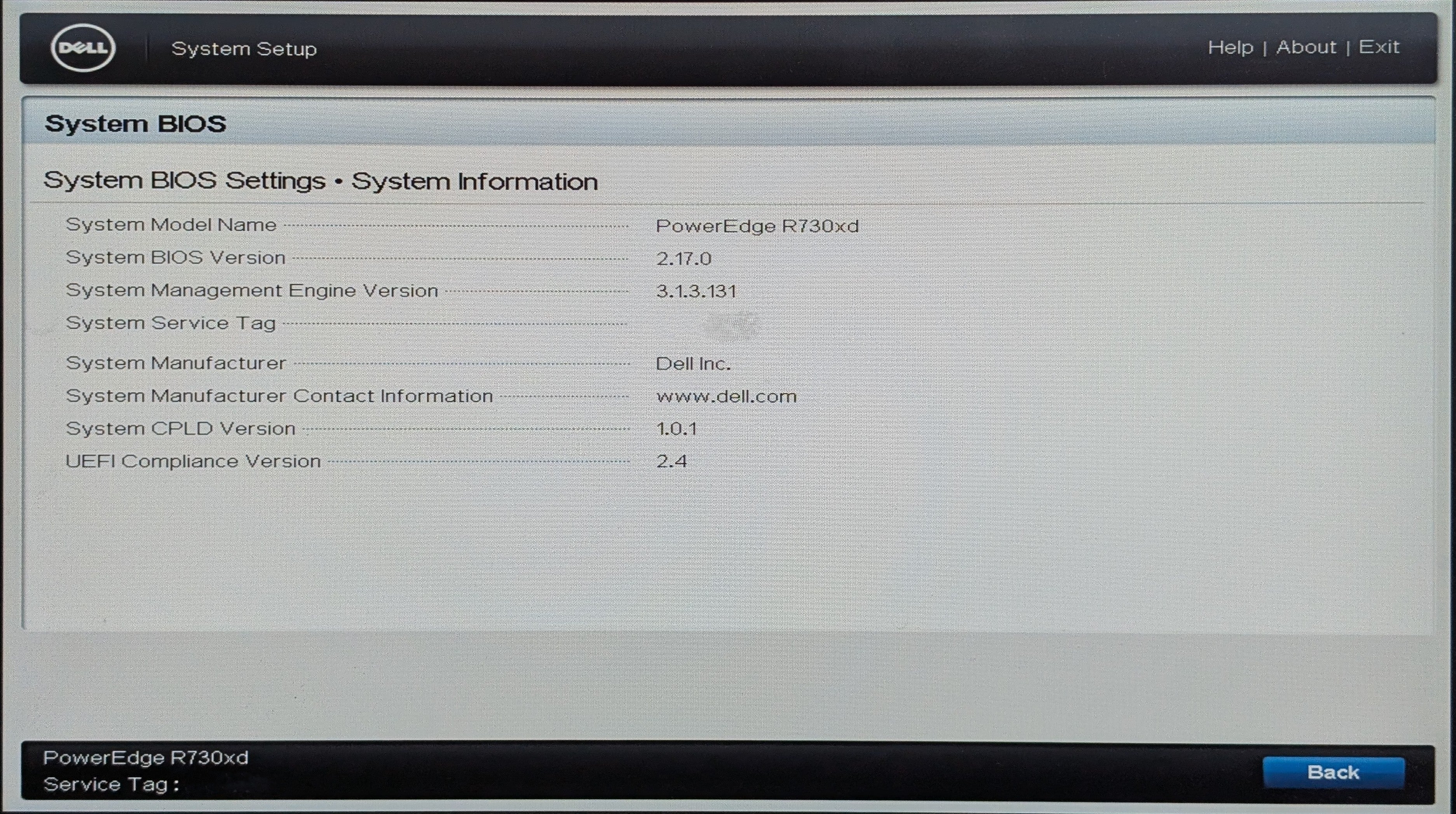Click PowerEdge R730xd in the footer
Viewport: 1456px width, 814px height.
[146, 758]
